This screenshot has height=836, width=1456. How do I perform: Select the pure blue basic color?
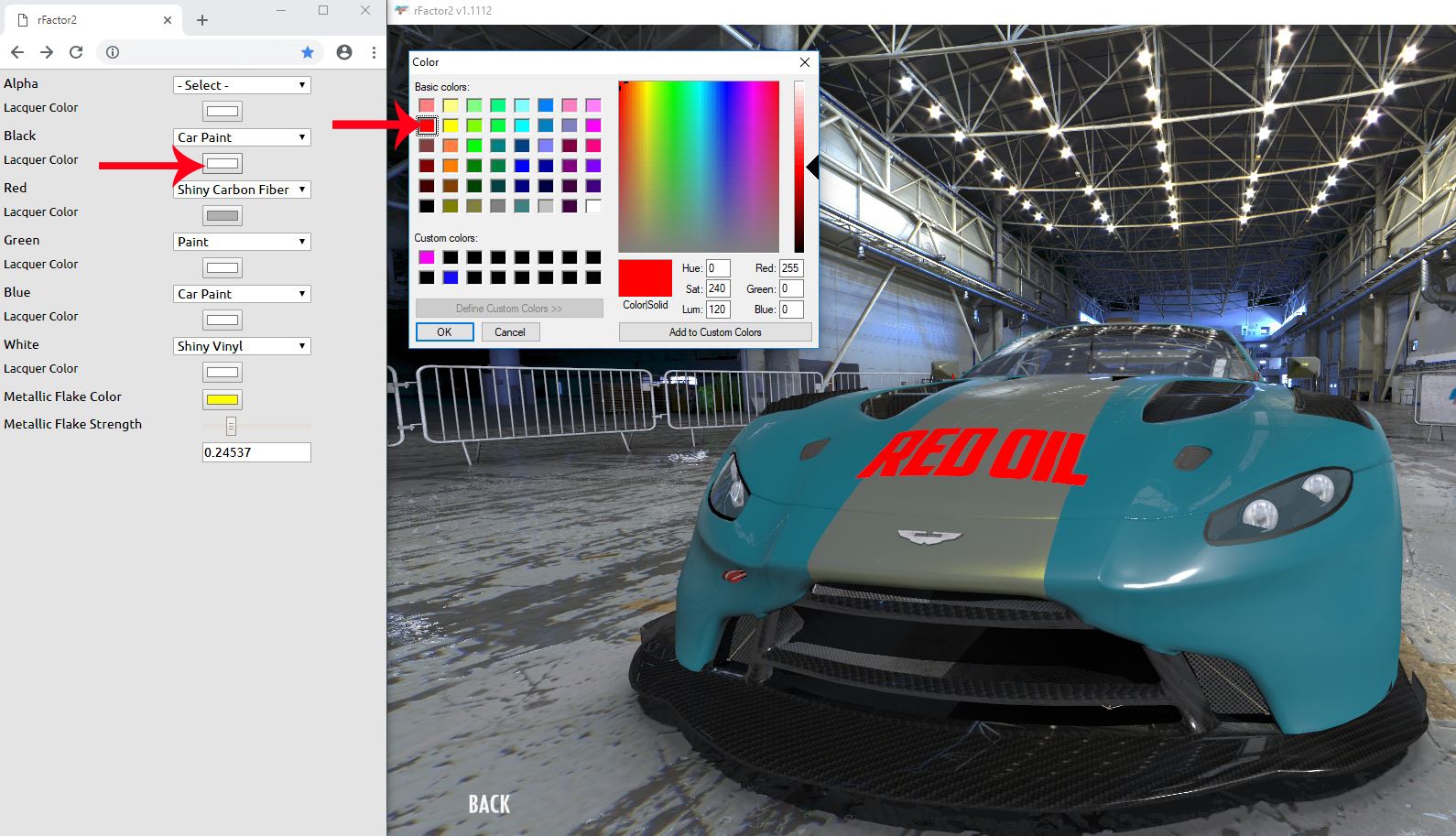click(522, 166)
